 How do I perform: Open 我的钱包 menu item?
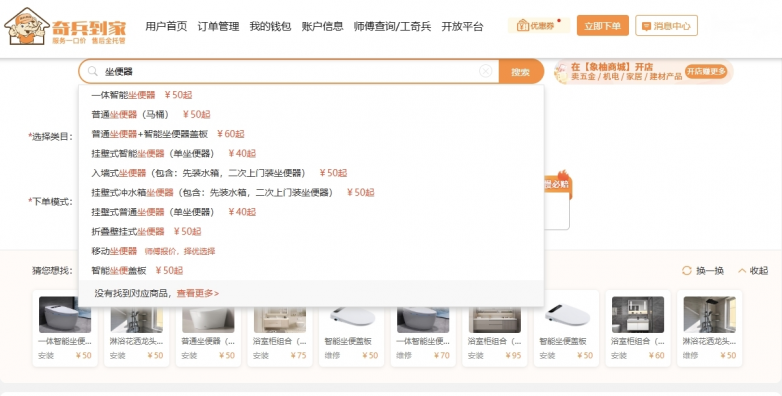(x=270, y=26)
